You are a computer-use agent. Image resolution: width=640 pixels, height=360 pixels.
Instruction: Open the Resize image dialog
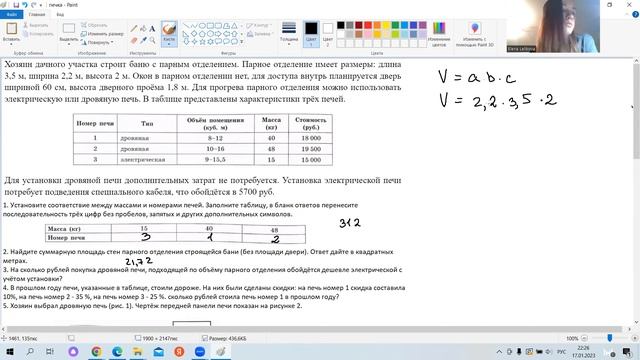tap(102, 34)
